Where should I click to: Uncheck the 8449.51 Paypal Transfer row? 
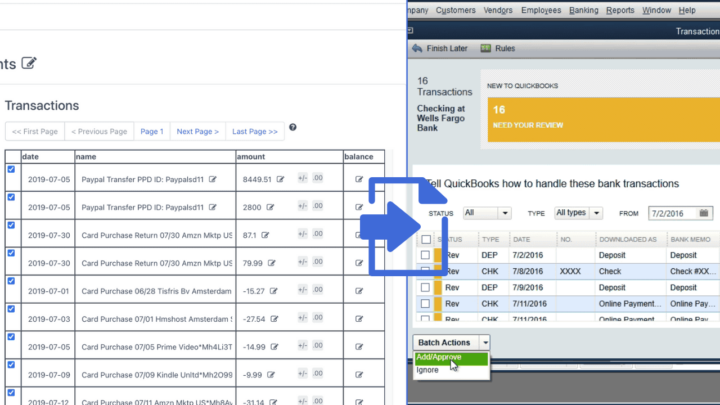click(x=11, y=169)
